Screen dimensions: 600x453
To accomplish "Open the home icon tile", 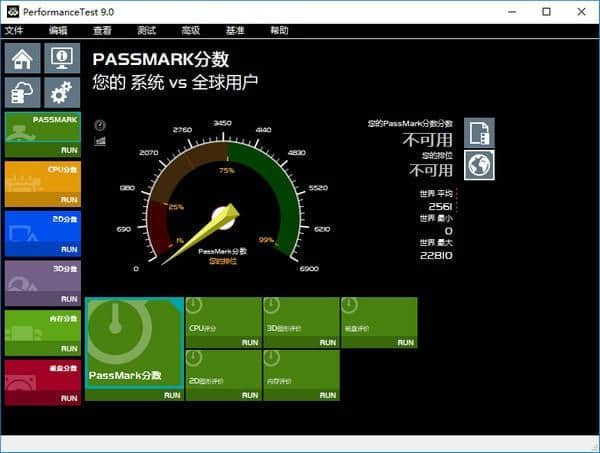I will 23,58.
